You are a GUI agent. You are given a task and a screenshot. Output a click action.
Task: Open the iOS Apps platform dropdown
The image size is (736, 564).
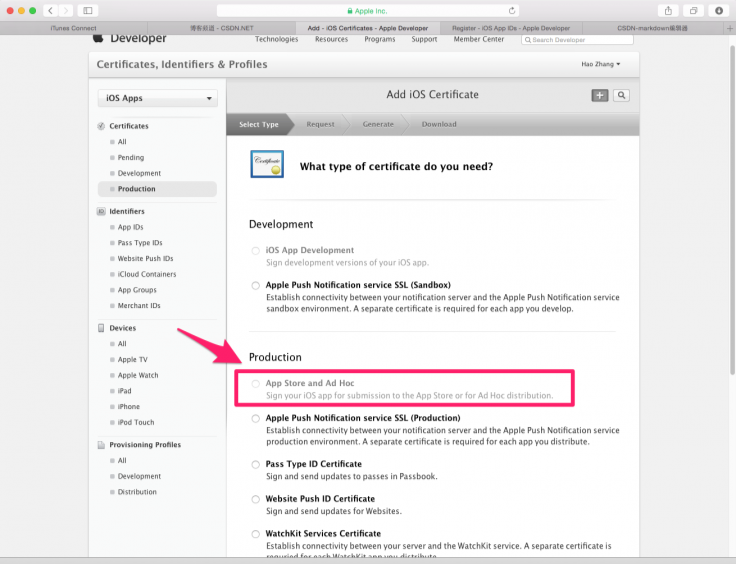158,98
